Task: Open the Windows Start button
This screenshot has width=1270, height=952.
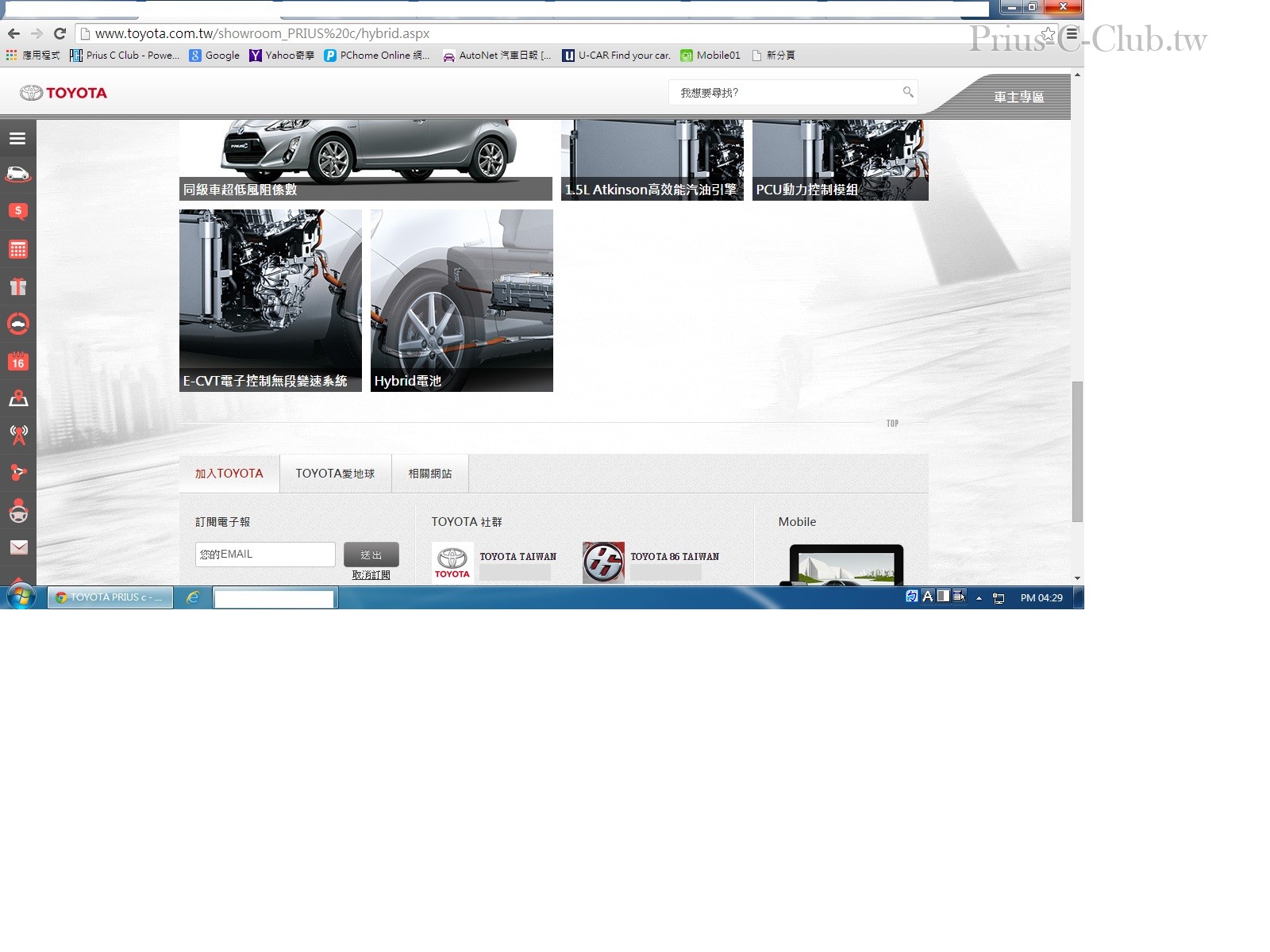Action: [21, 597]
